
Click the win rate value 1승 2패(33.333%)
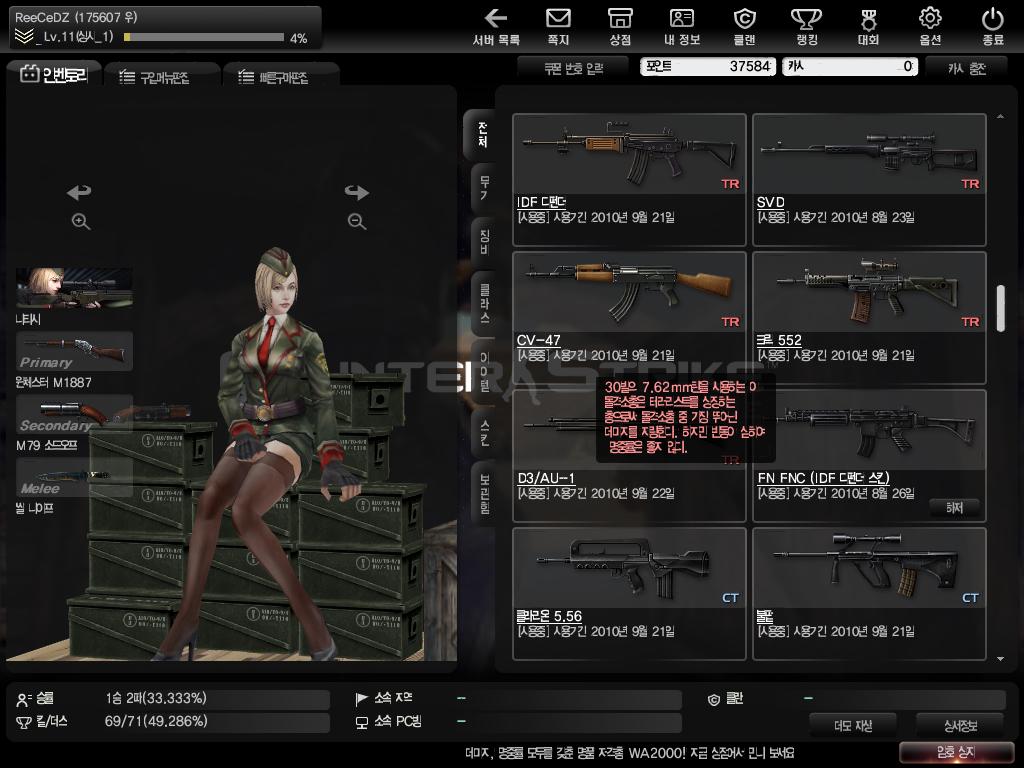click(x=155, y=698)
